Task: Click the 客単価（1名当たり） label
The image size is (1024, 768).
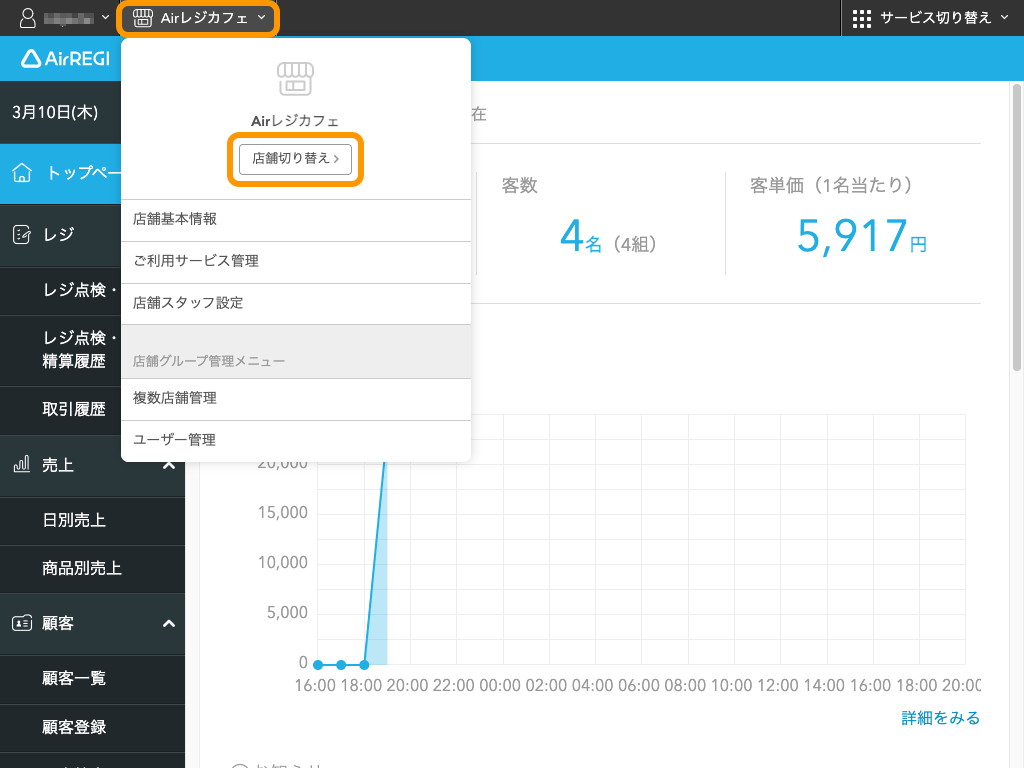Action: (x=831, y=185)
